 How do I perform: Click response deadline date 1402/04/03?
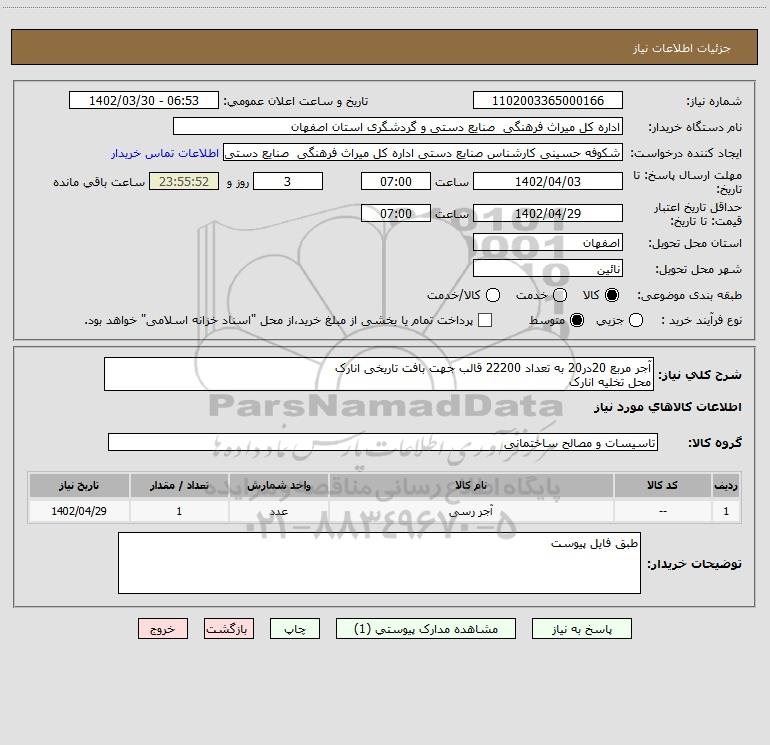548,181
